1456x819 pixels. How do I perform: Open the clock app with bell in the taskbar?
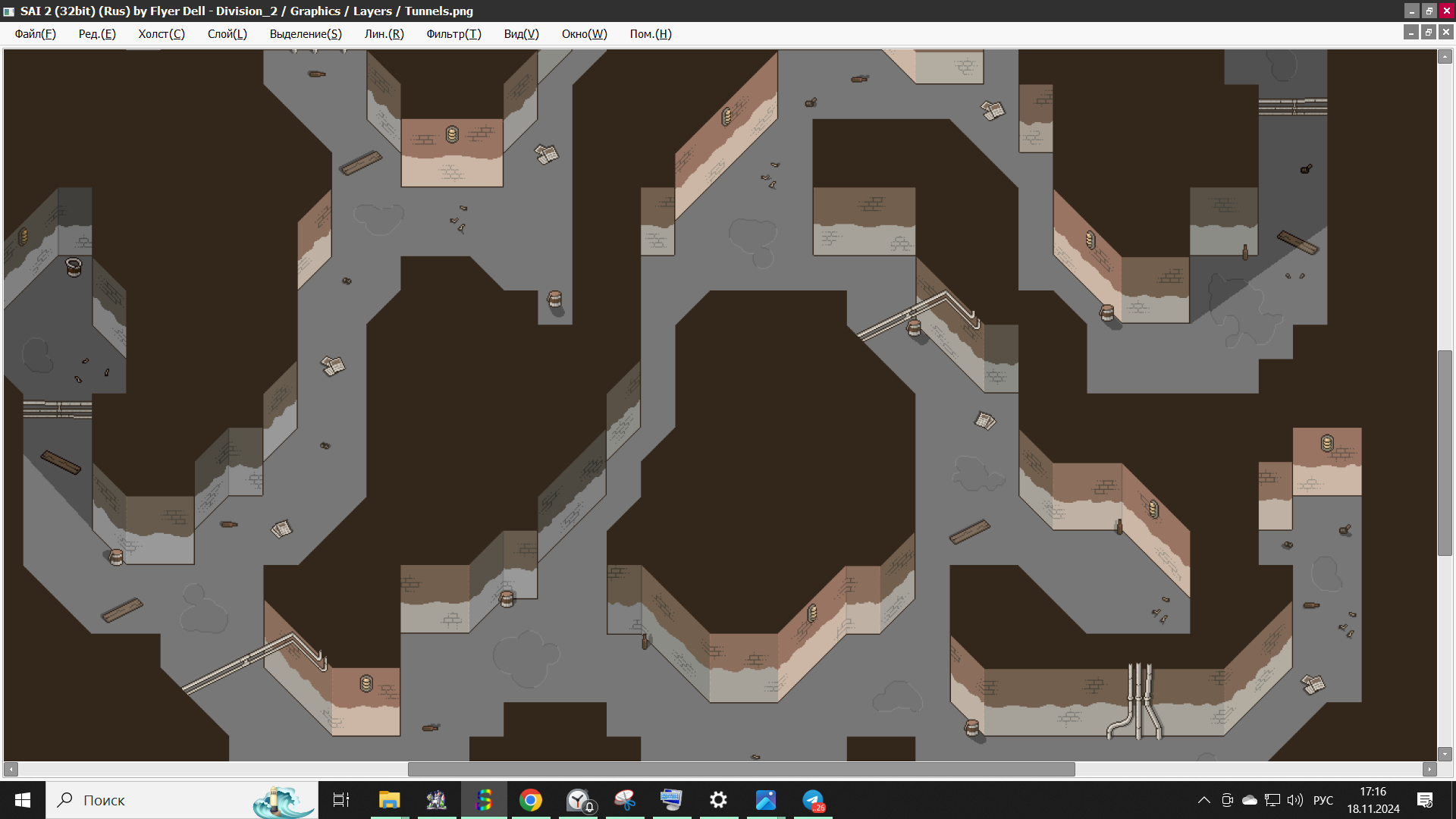pos(579,800)
